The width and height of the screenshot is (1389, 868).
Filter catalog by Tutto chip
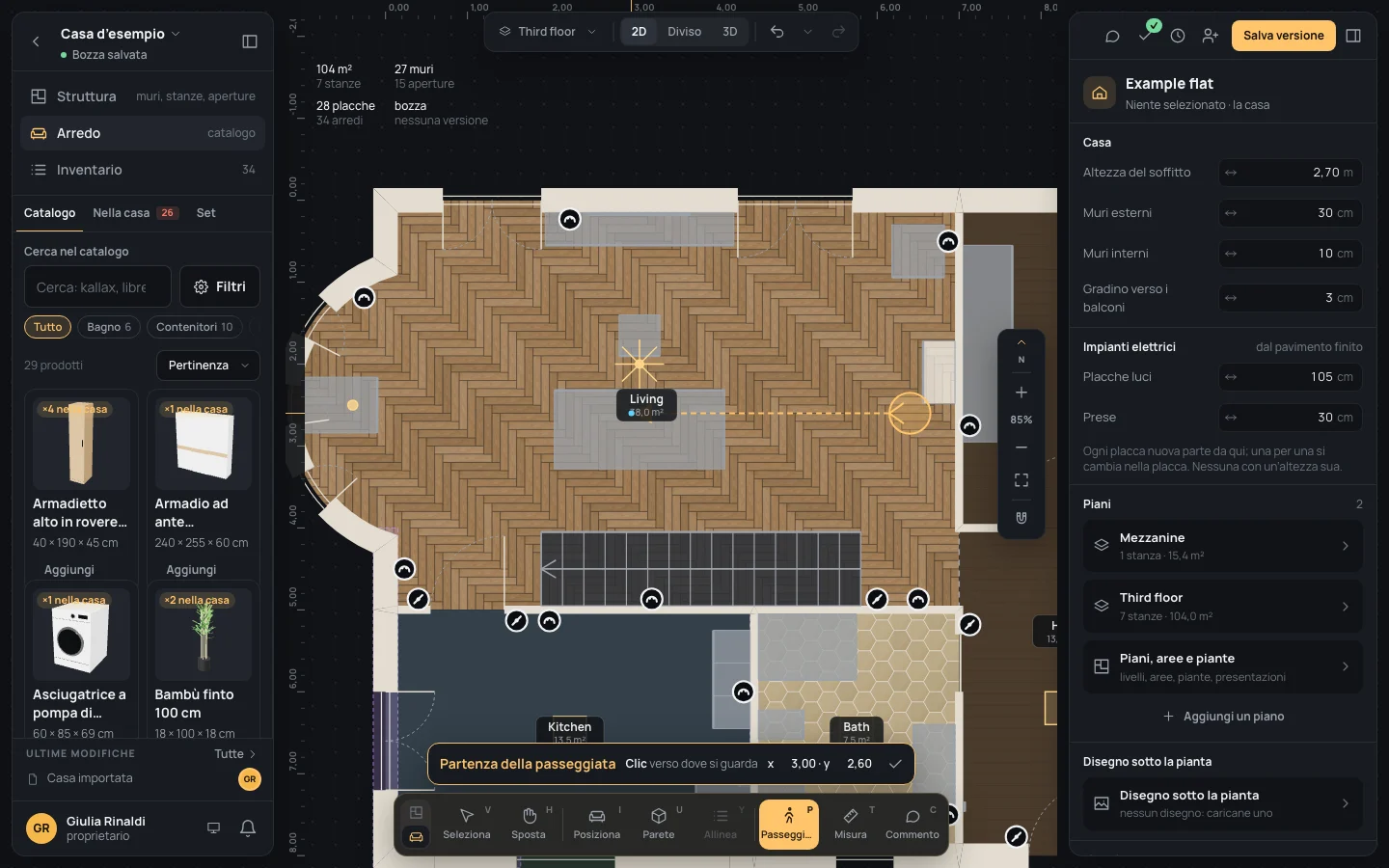[47, 327]
